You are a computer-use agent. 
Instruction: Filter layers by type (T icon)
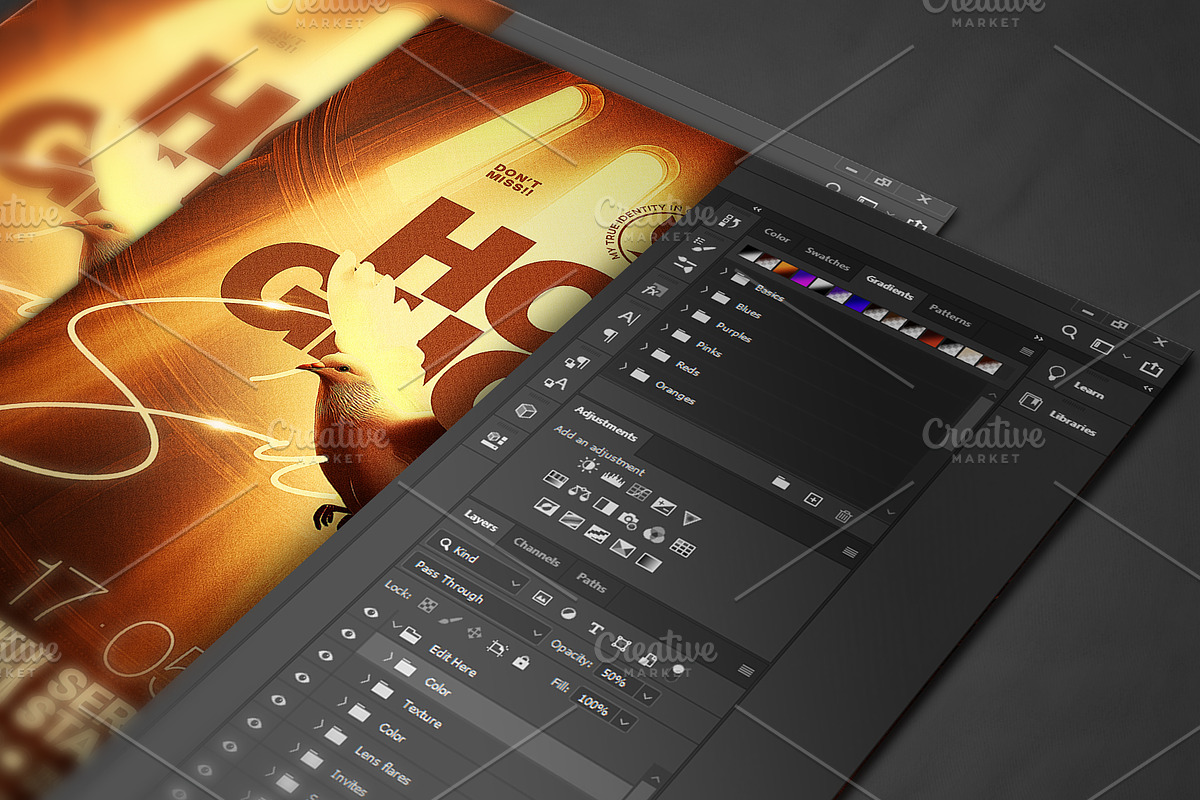pos(596,629)
